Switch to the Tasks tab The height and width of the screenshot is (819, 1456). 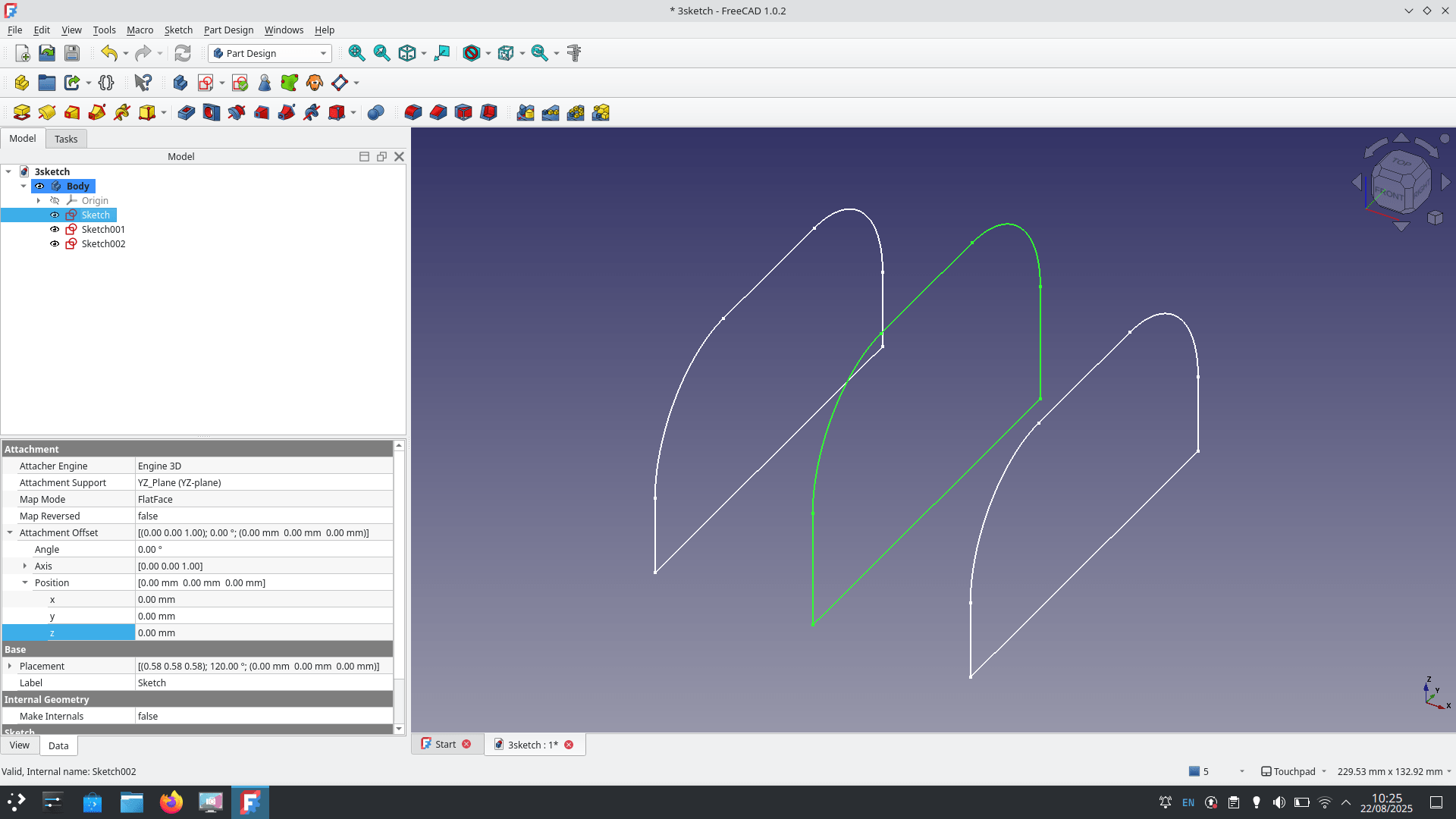pos(66,139)
